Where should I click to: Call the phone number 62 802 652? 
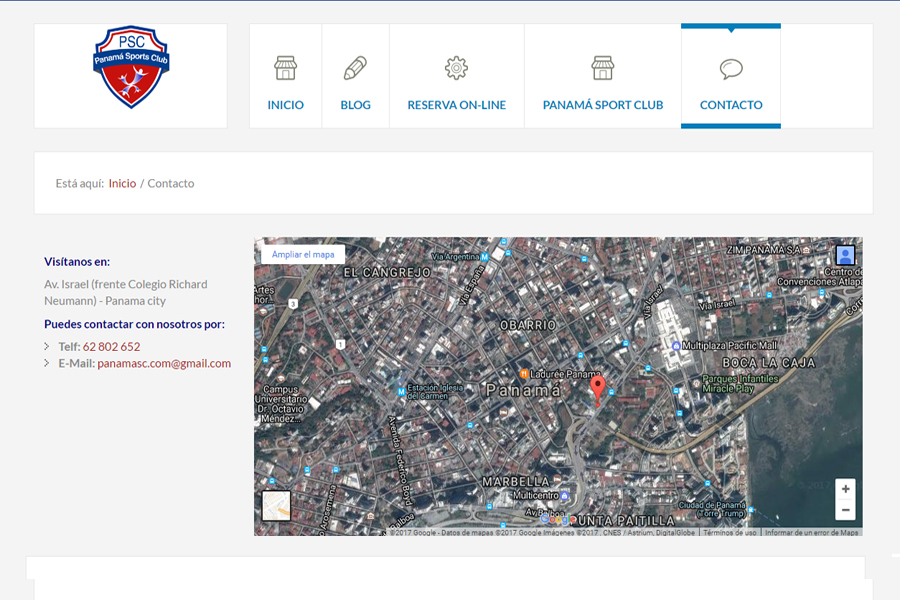click(111, 347)
